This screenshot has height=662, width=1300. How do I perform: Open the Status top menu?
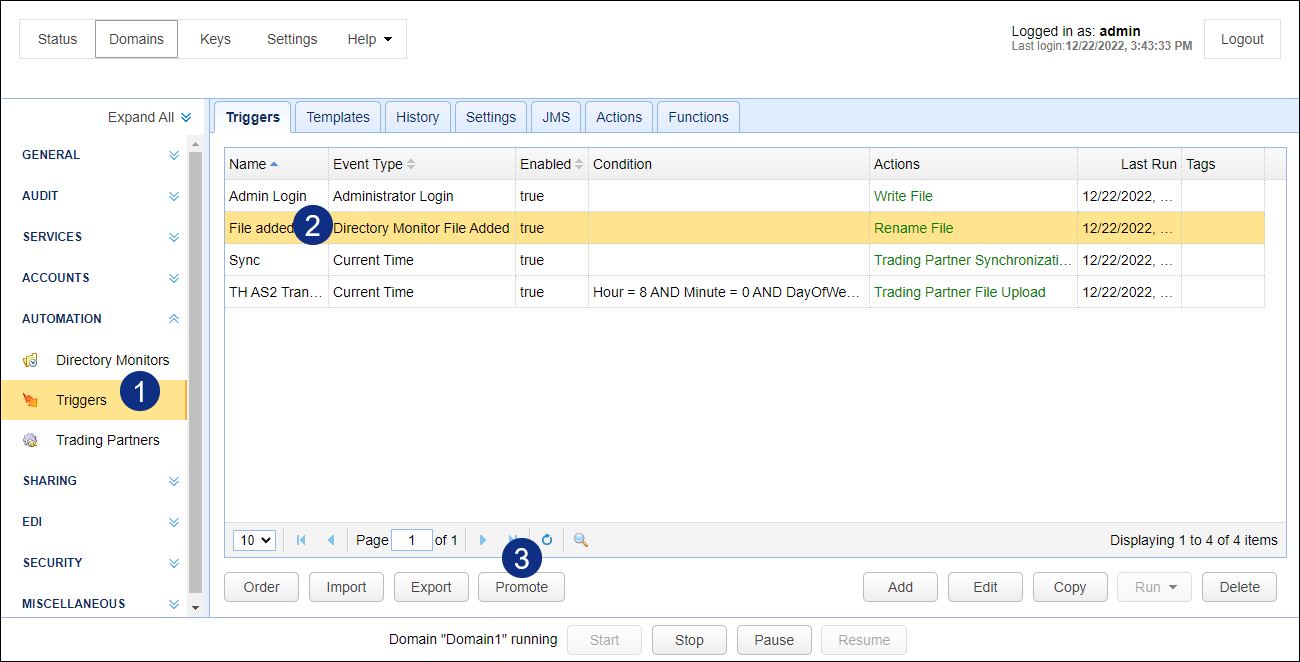pyautogui.click(x=57, y=39)
